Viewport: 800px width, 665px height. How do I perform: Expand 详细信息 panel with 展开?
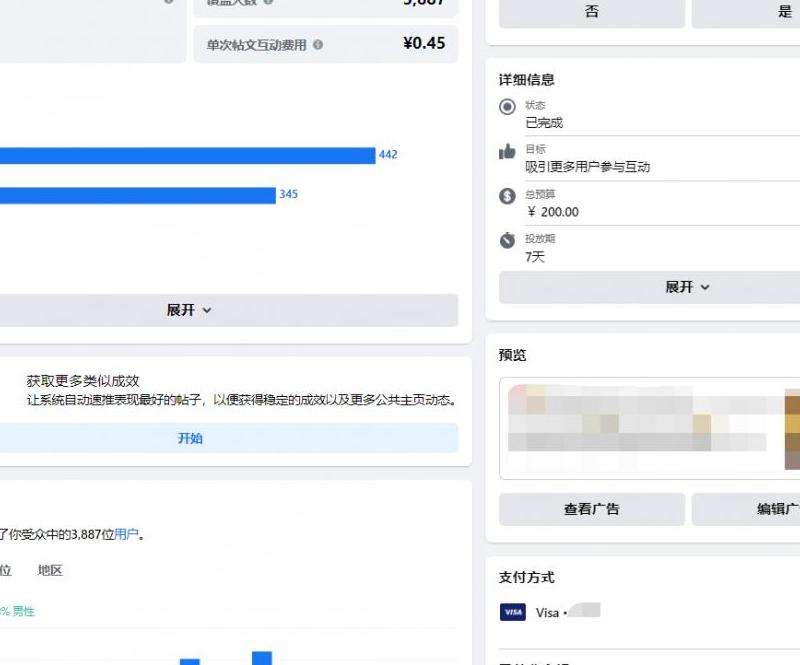pyautogui.click(x=687, y=287)
